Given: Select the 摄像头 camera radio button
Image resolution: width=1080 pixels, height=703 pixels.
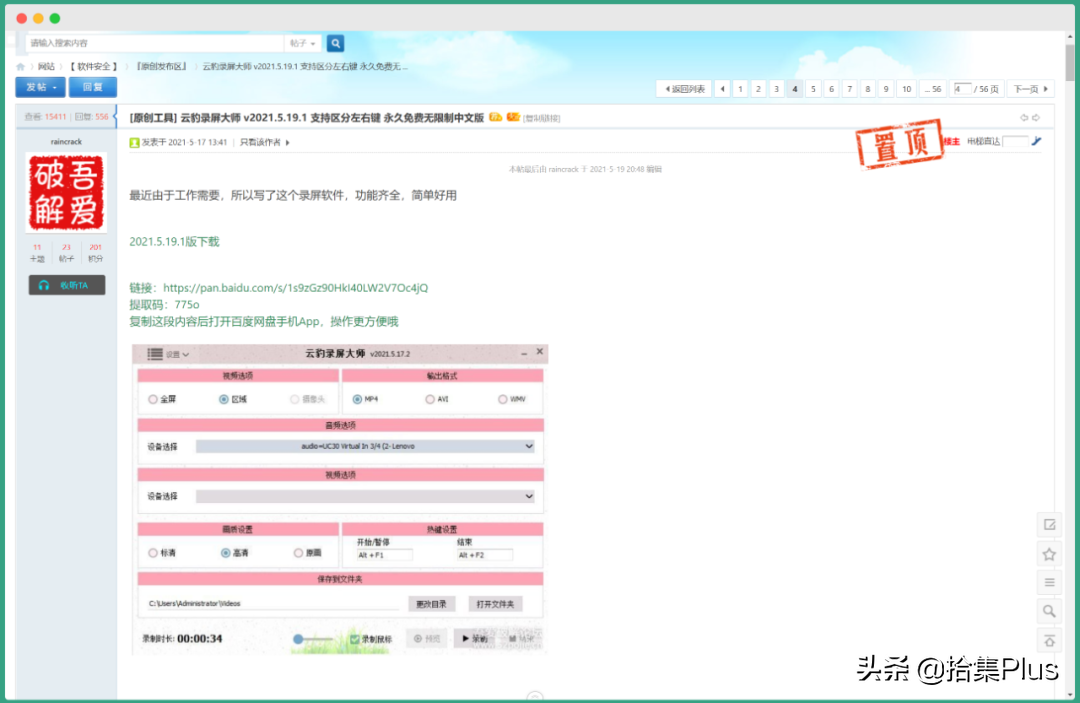Looking at the screenshot, I should coord(295,399).
